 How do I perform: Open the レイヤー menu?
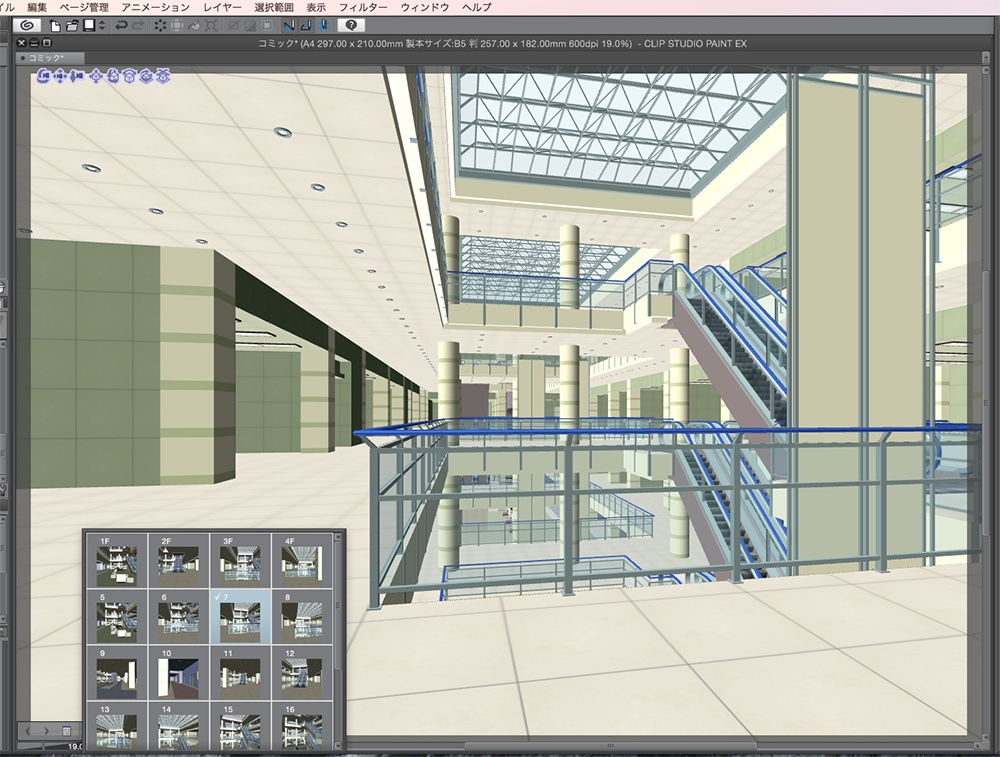click(x=221, y=7)
